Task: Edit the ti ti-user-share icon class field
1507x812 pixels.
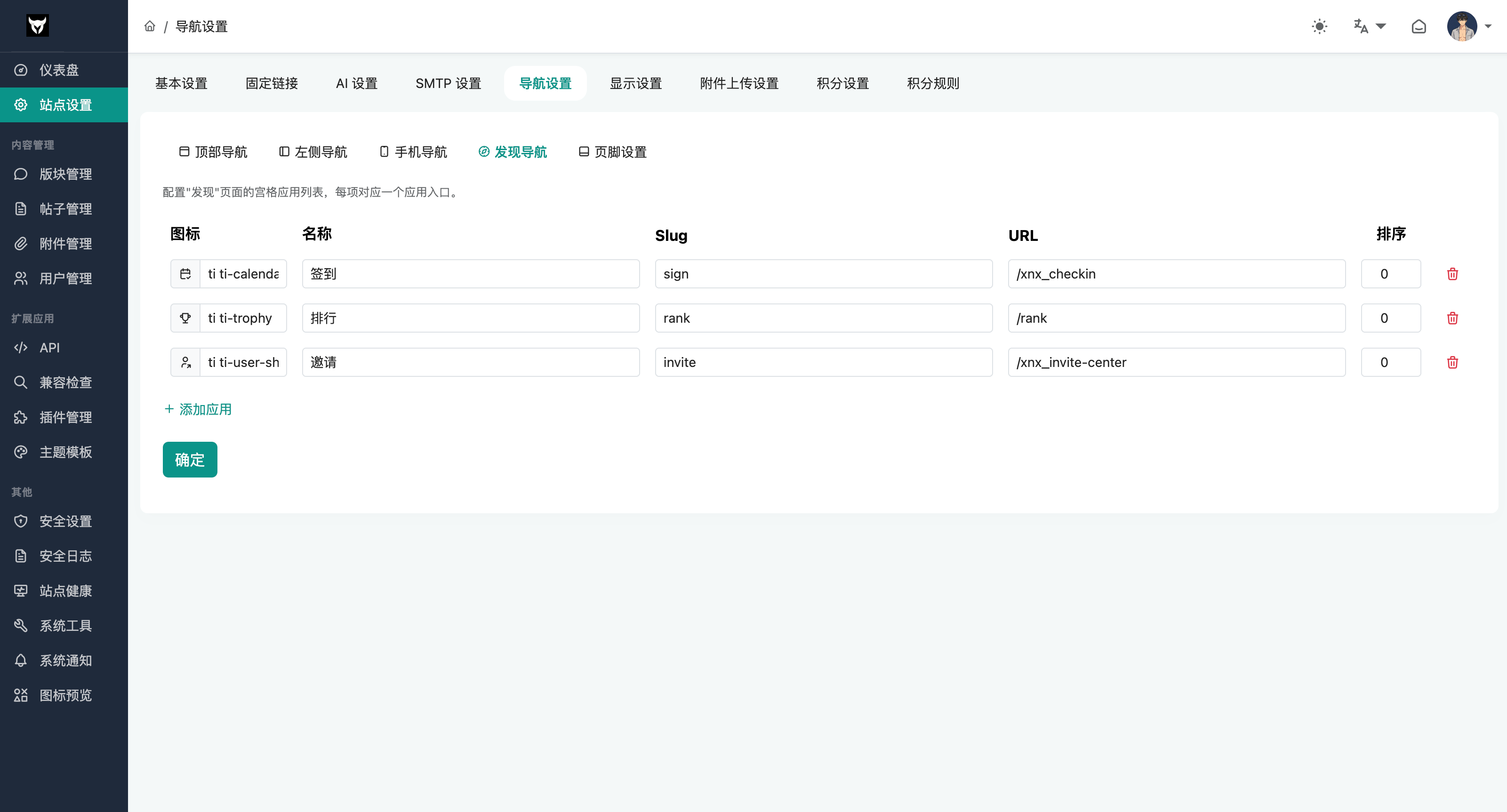Action: [x=243, y=362]
